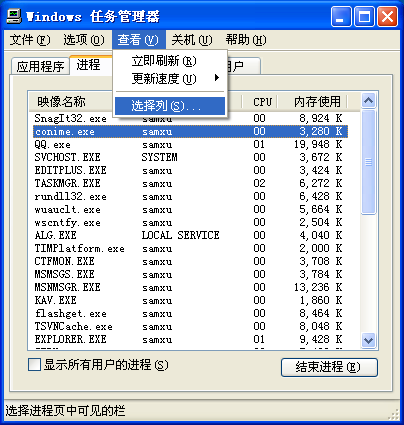Image resolution: width=404 pixels, height=425 pixels.
Task: Expand the 更新速度(U) submenu
Action: tap(170, 79)
